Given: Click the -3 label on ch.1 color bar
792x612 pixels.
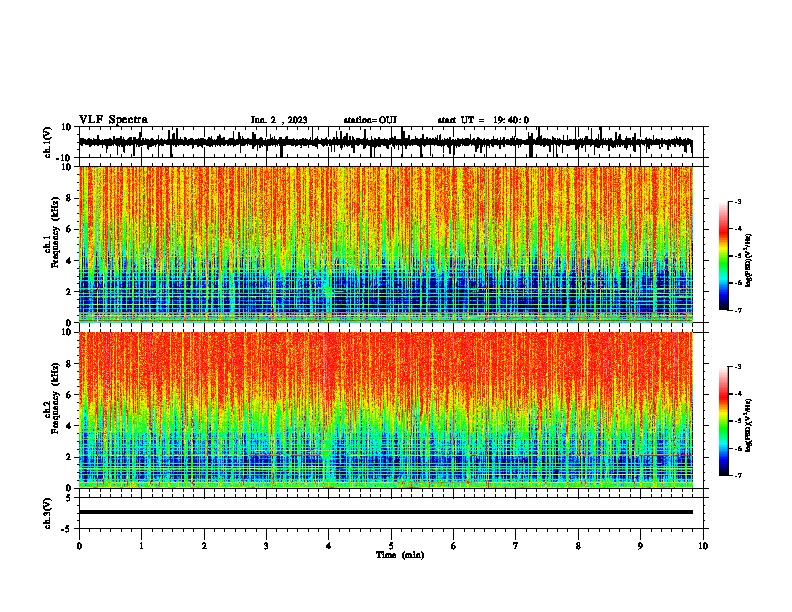Looking at the screenshot, I should point(737,201).
